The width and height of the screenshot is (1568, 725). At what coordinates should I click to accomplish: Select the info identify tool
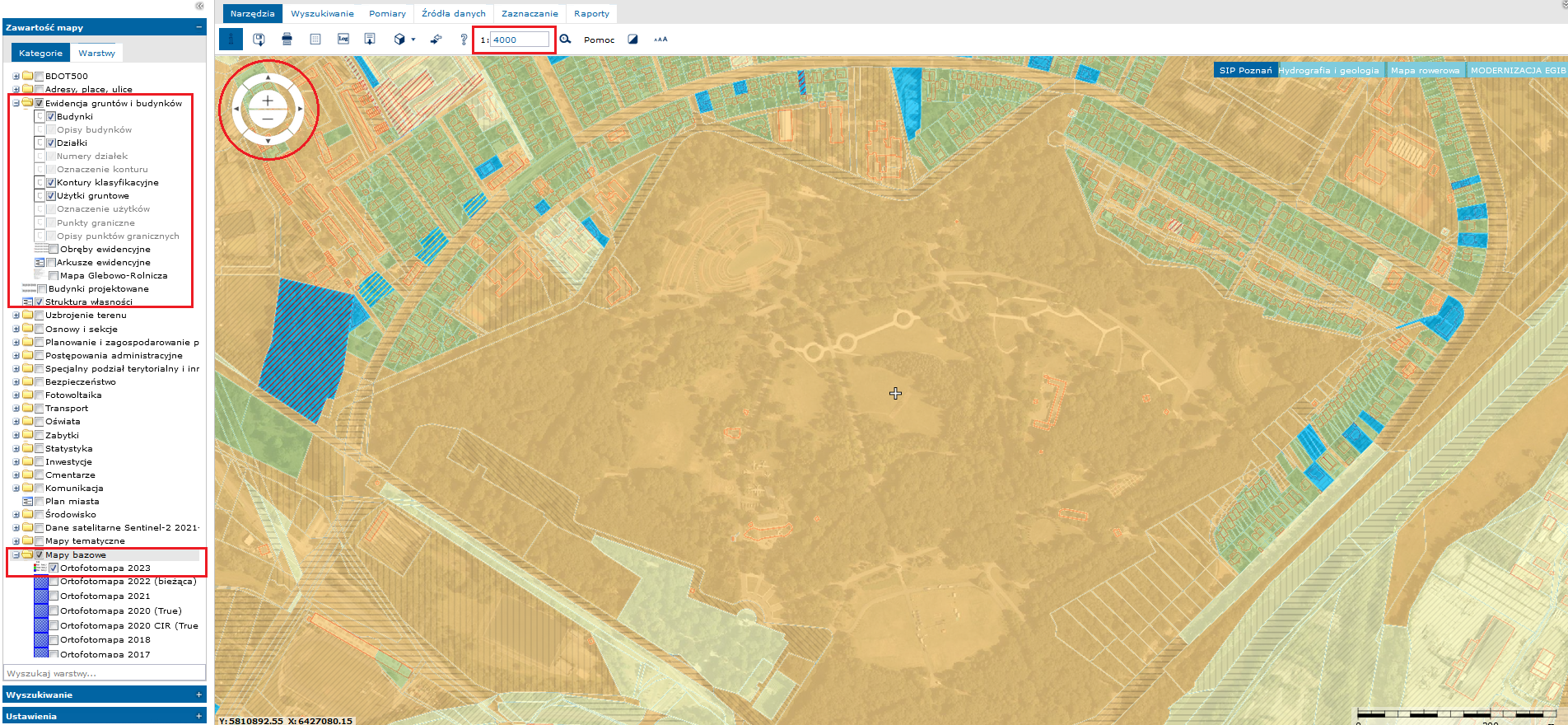(x=231, y=39)
